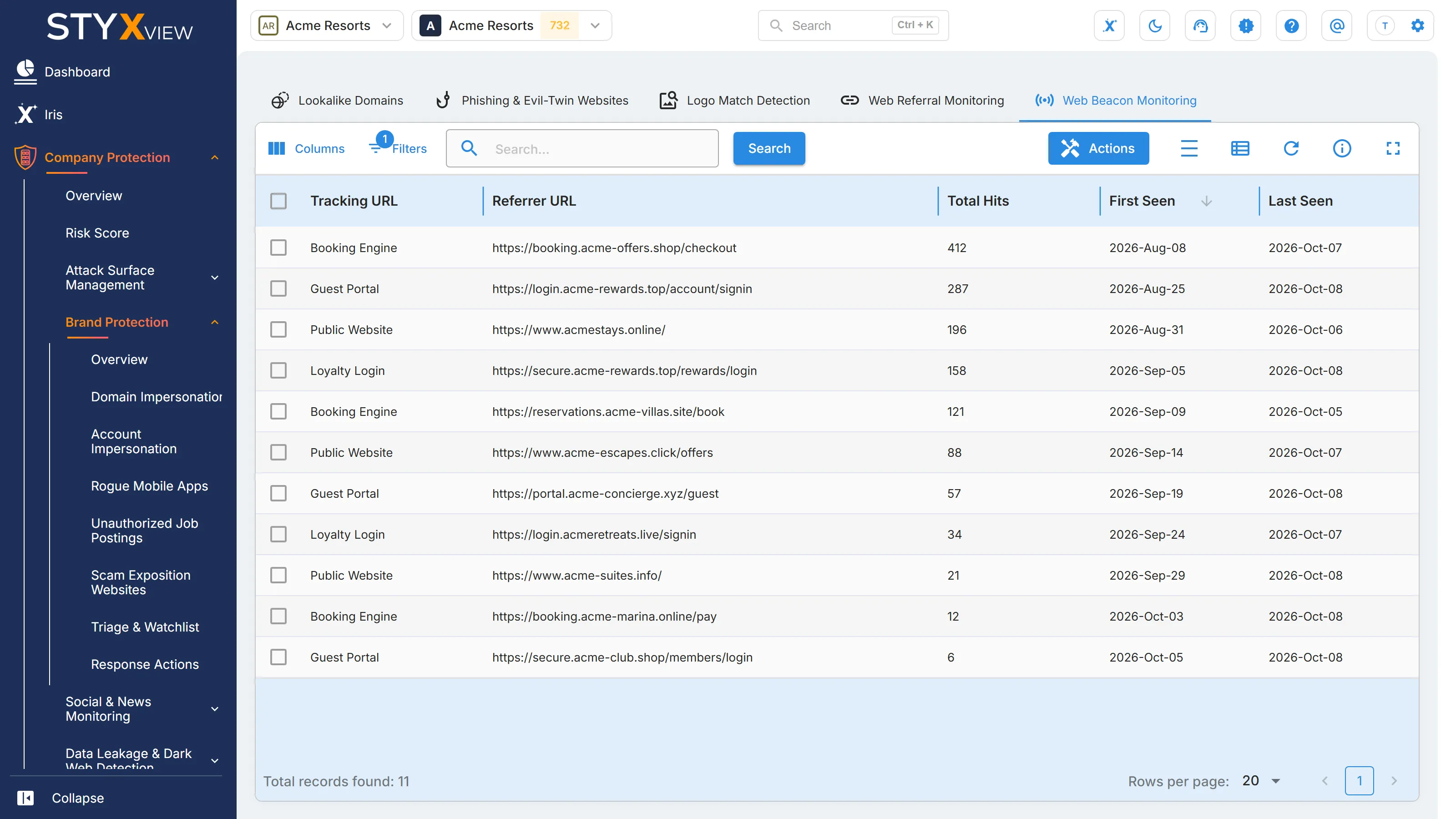This screenshot has width=1456, height=819.
Task: Switch to Lookalike Domains tab
Action: (x=338, y=100)
